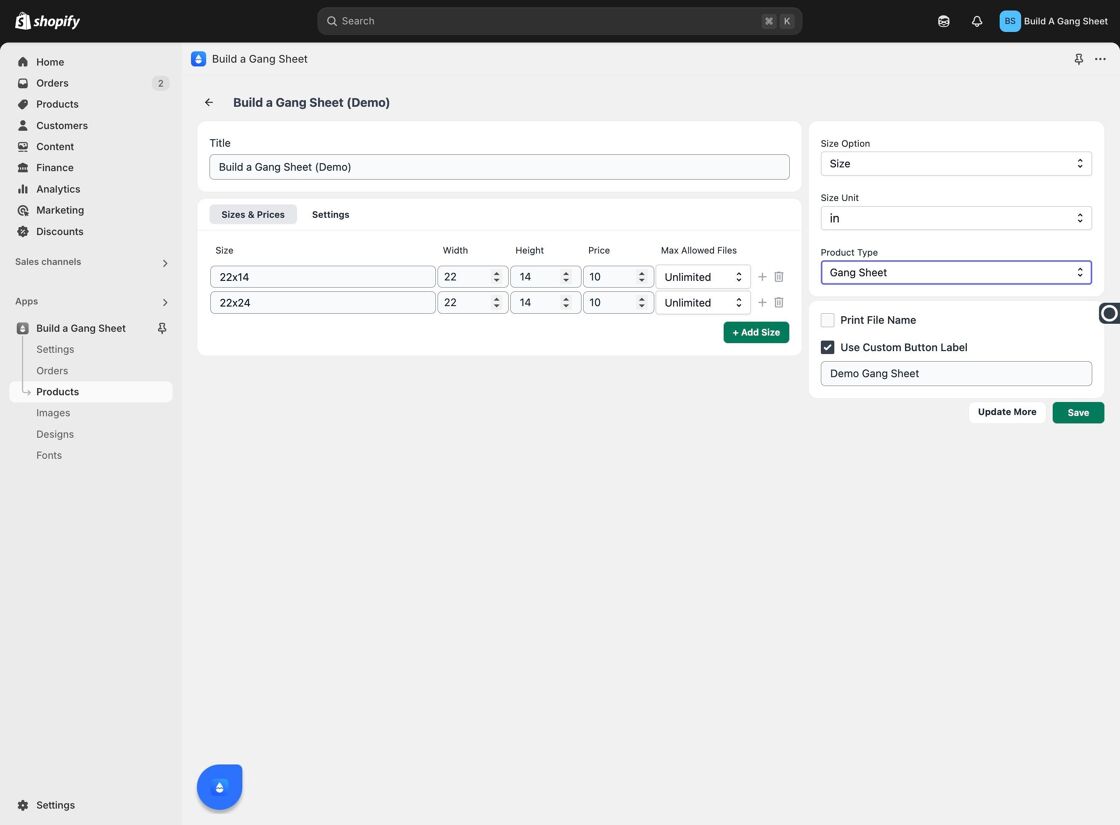Open Max Allowed Files dropdown for 22x14
The height and width of the screenshot is (825, 1120).
703,276
